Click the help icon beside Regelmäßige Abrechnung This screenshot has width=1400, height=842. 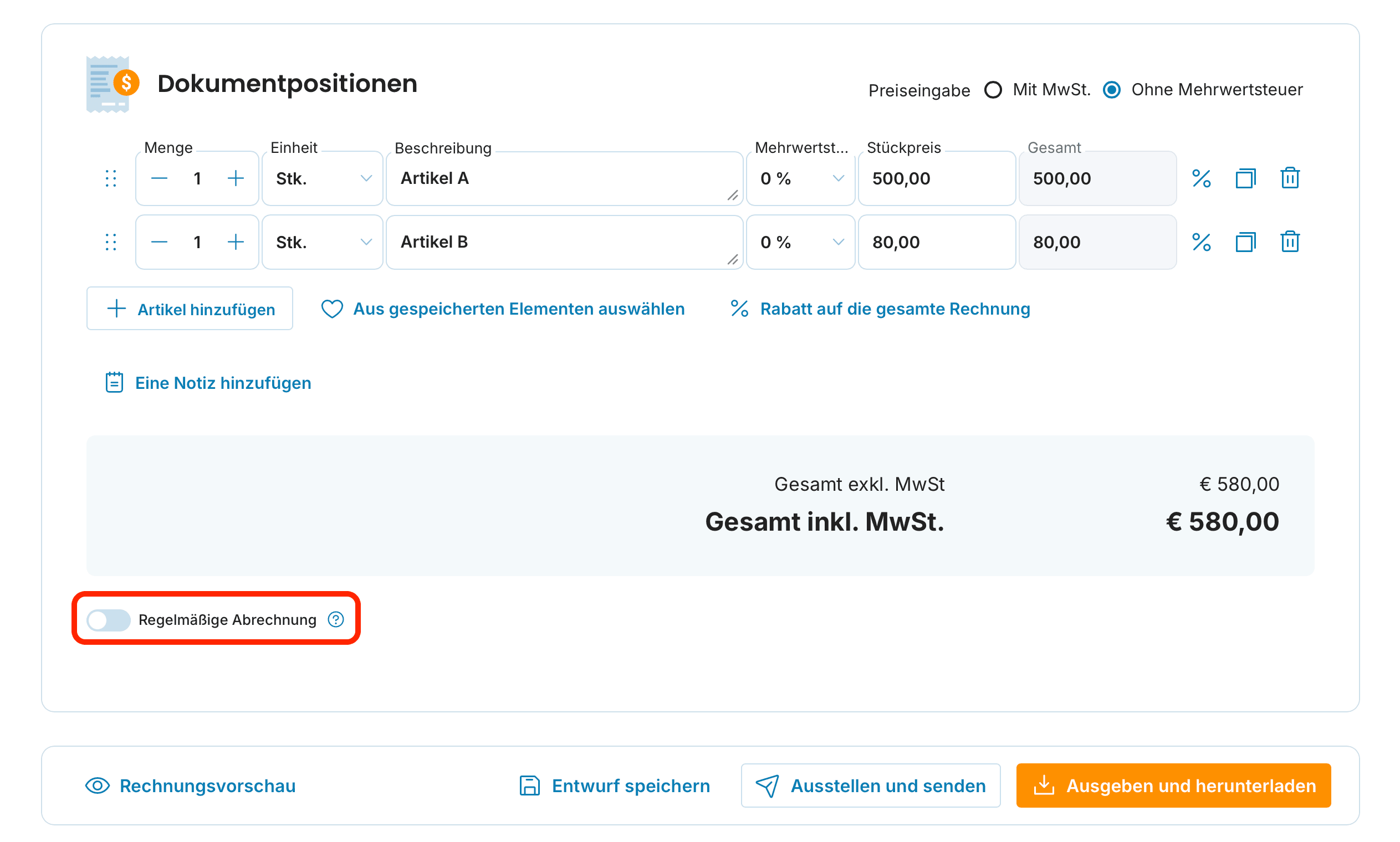336,619
